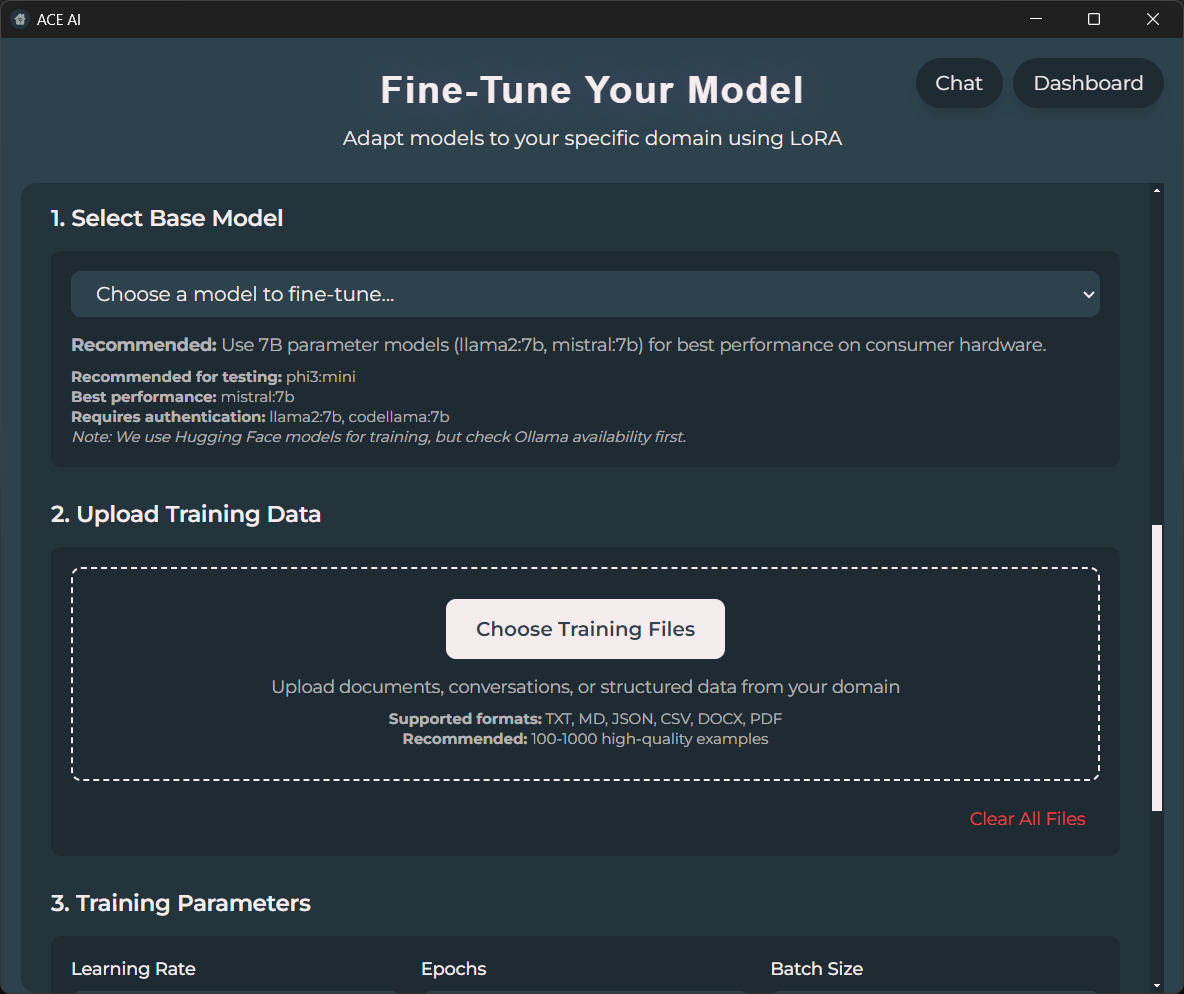The image size is (1184, 994).
Task: Click the ACE AI icon in the title bar
Action: (x=19, y=18)
